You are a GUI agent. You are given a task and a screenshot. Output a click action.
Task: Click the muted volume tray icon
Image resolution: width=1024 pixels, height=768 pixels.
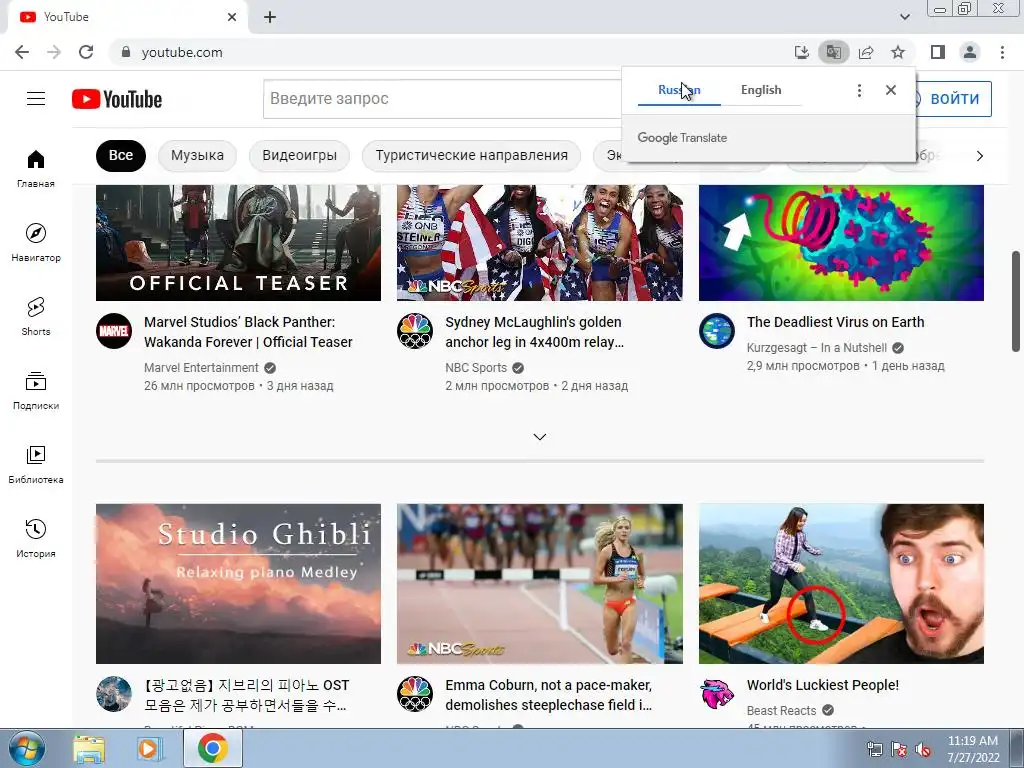[x=923, y=749]
